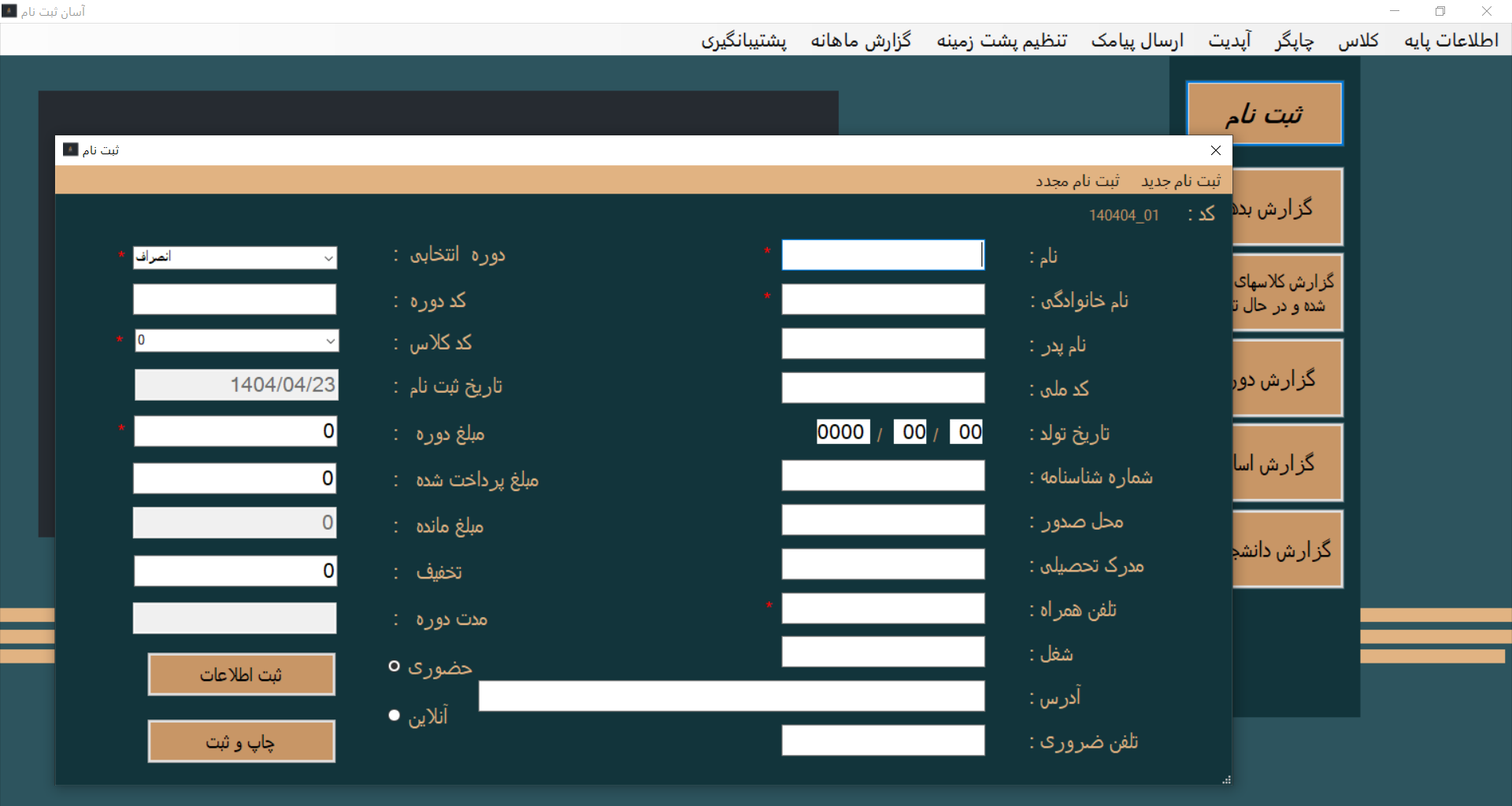The height and width of the screenshot is (806, 1512).
Task: Click the birth day field
Action: point(967,431)
